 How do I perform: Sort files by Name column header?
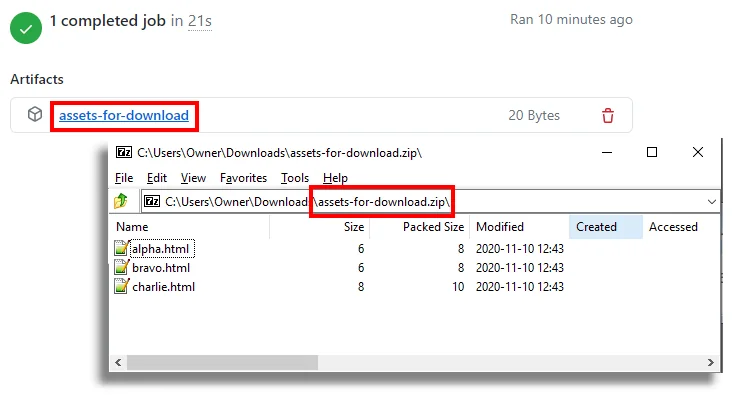click(190, 227)
